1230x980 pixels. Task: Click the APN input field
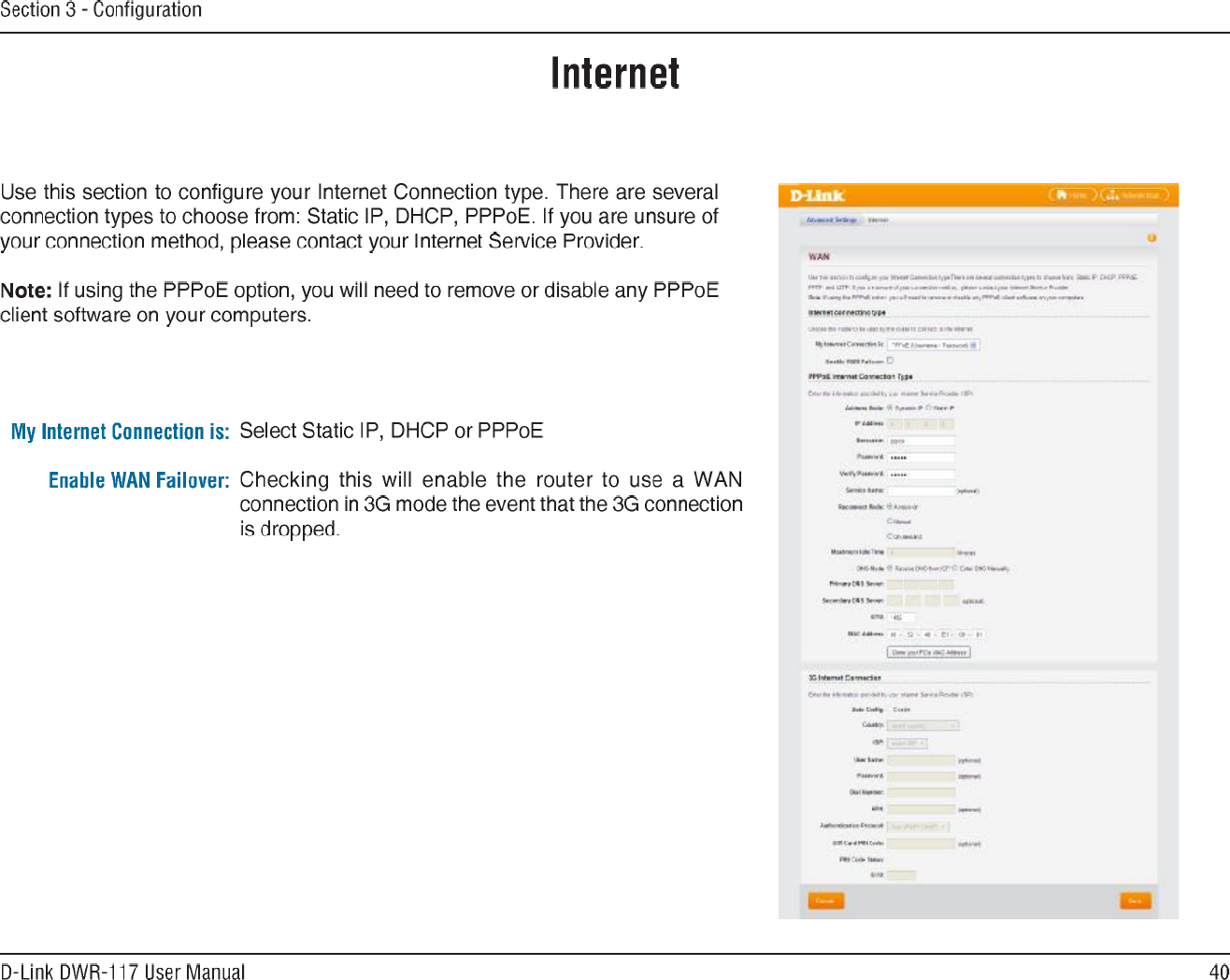click(x=921, y=810)
